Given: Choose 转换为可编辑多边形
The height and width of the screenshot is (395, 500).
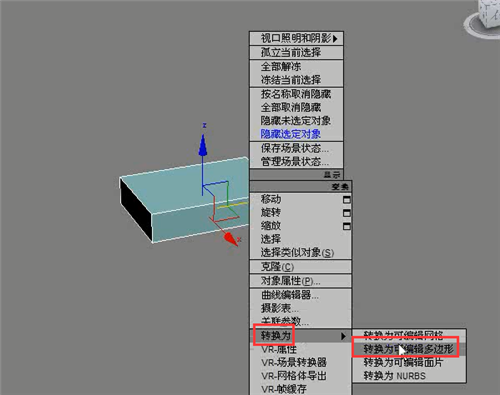Looking at the screenshot, I should (409, 349).
